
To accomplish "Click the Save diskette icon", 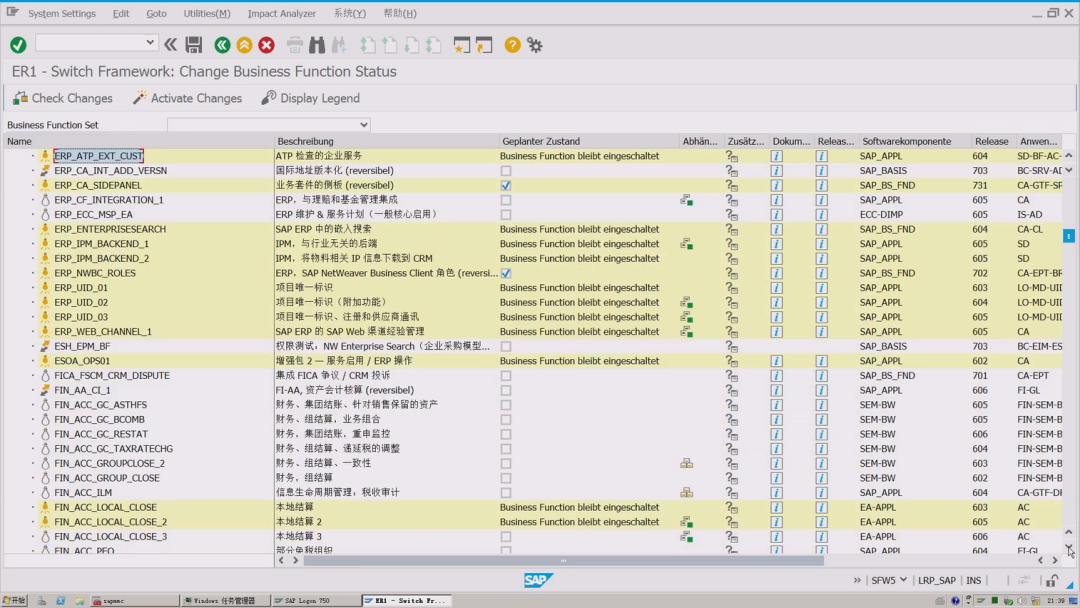I will (x=194, y=45).
